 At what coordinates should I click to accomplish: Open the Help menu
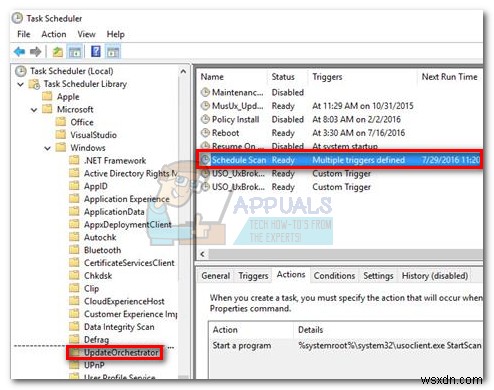click(116, 34)
